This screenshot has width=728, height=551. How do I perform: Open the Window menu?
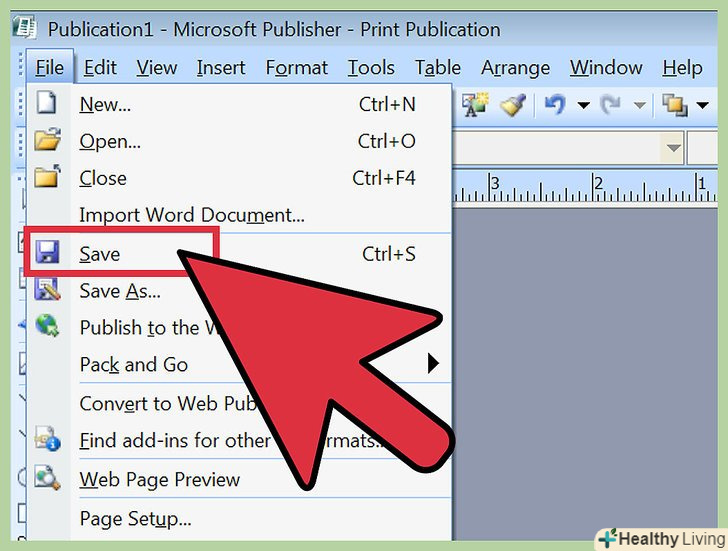coord(606,68)
